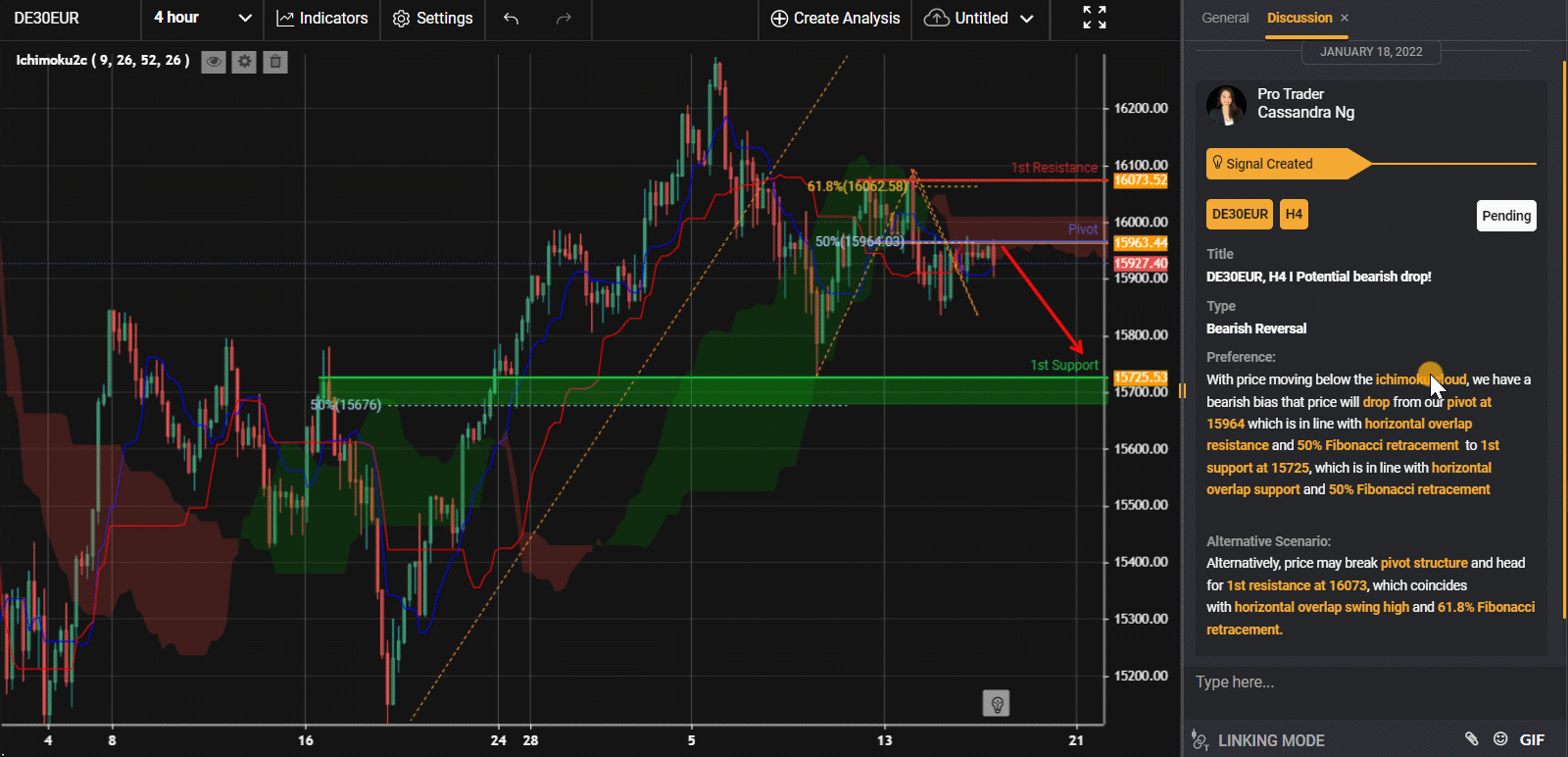Attach a file with paperclip icon

coord(1471,739)
